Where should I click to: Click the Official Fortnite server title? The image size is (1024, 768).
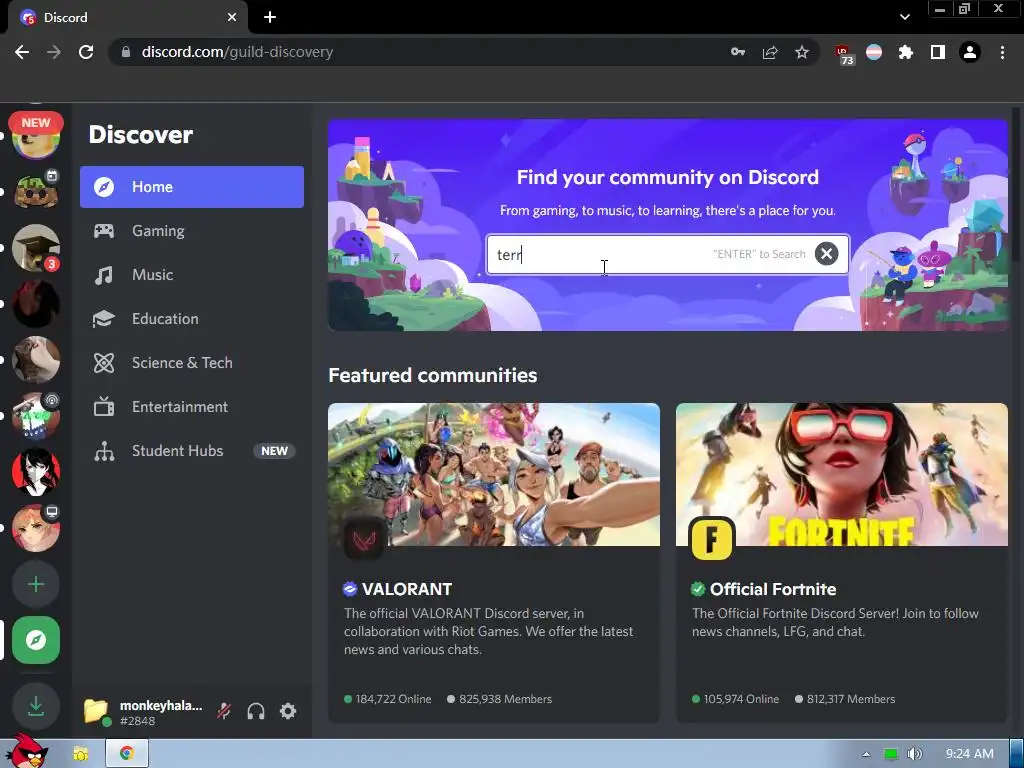click(x=773, y=589)
